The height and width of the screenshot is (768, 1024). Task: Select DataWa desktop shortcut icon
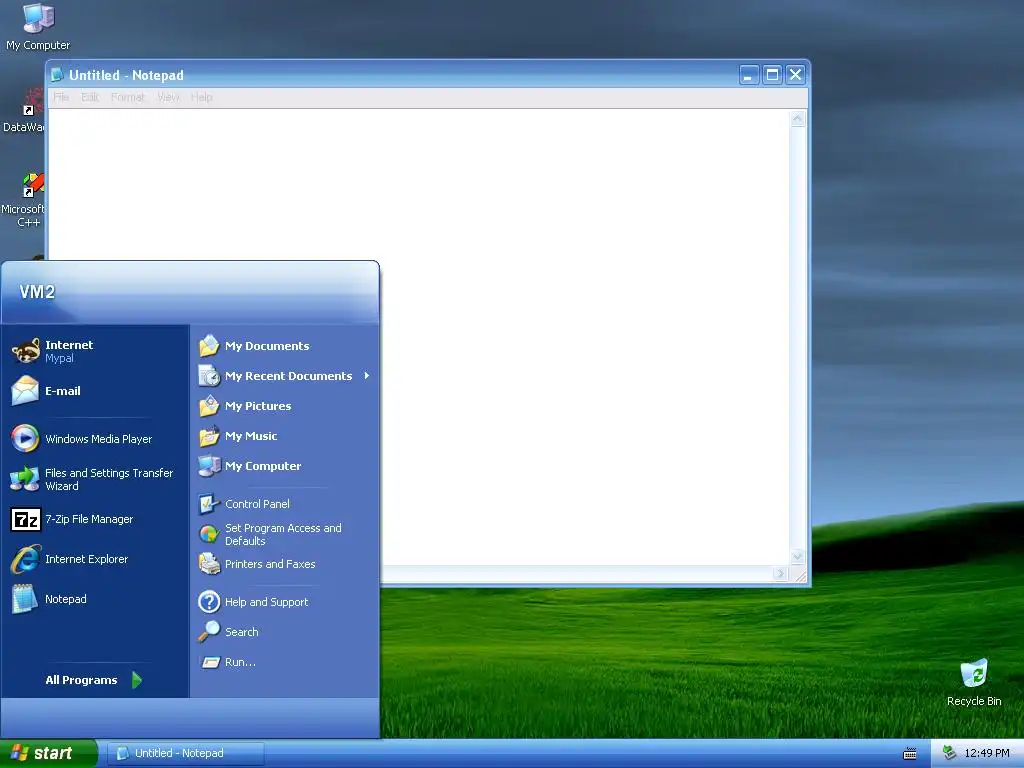pyautogui.click(x=33, y=103)
